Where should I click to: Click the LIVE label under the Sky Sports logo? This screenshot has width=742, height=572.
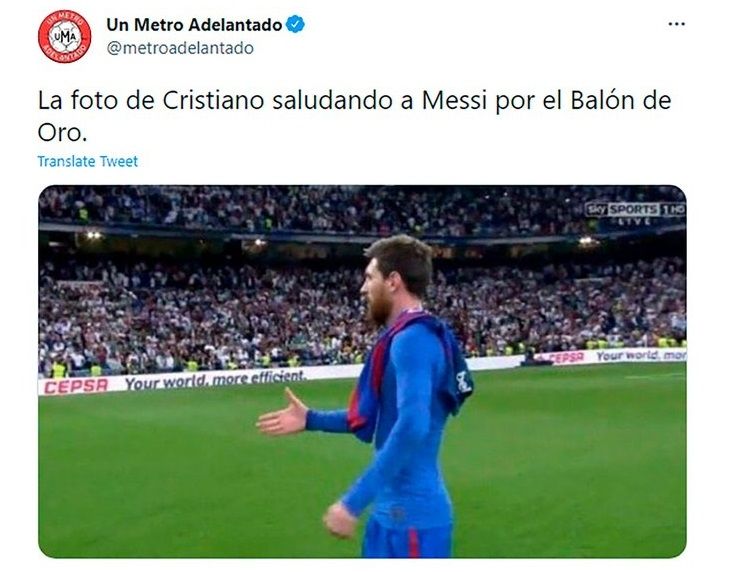pyautogui.click(x=635, y=221)
